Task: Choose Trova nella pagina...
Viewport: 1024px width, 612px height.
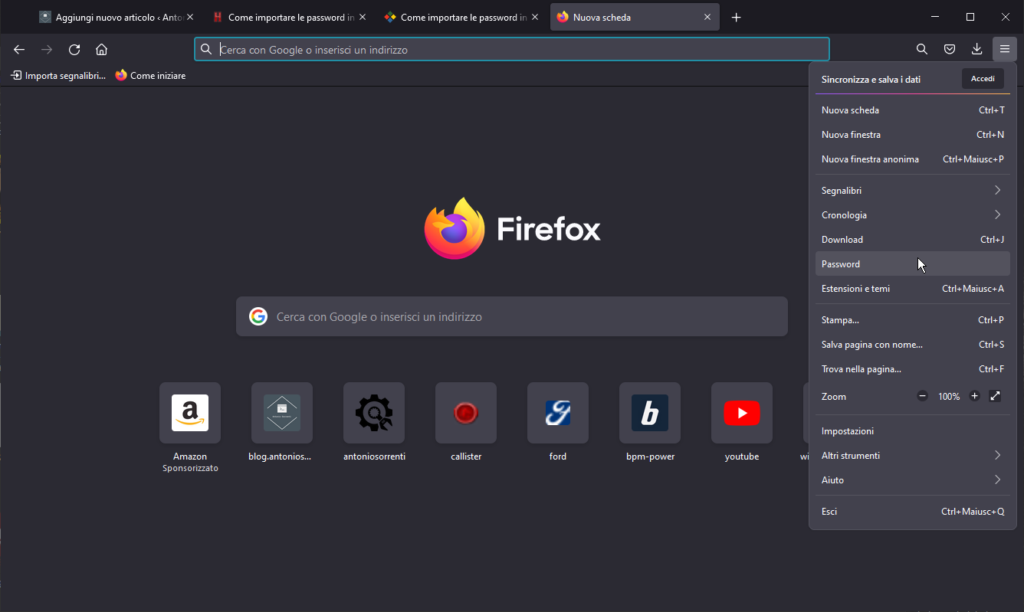Action: [912, 369]
